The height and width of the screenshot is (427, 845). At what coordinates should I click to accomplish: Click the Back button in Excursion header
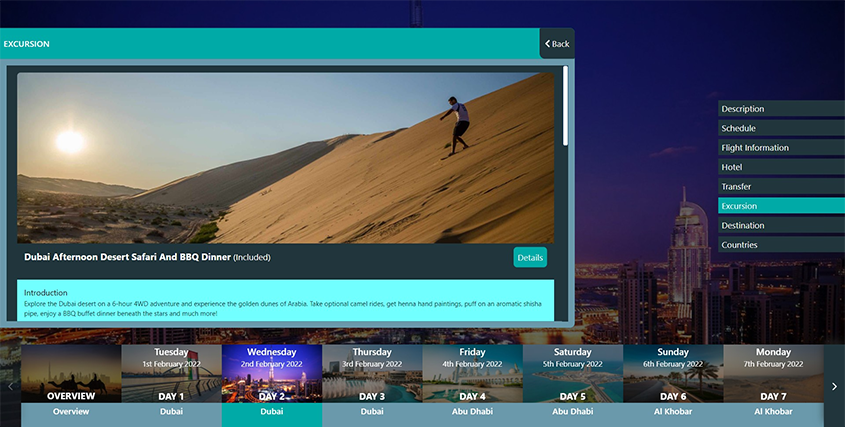coord(557,44)
